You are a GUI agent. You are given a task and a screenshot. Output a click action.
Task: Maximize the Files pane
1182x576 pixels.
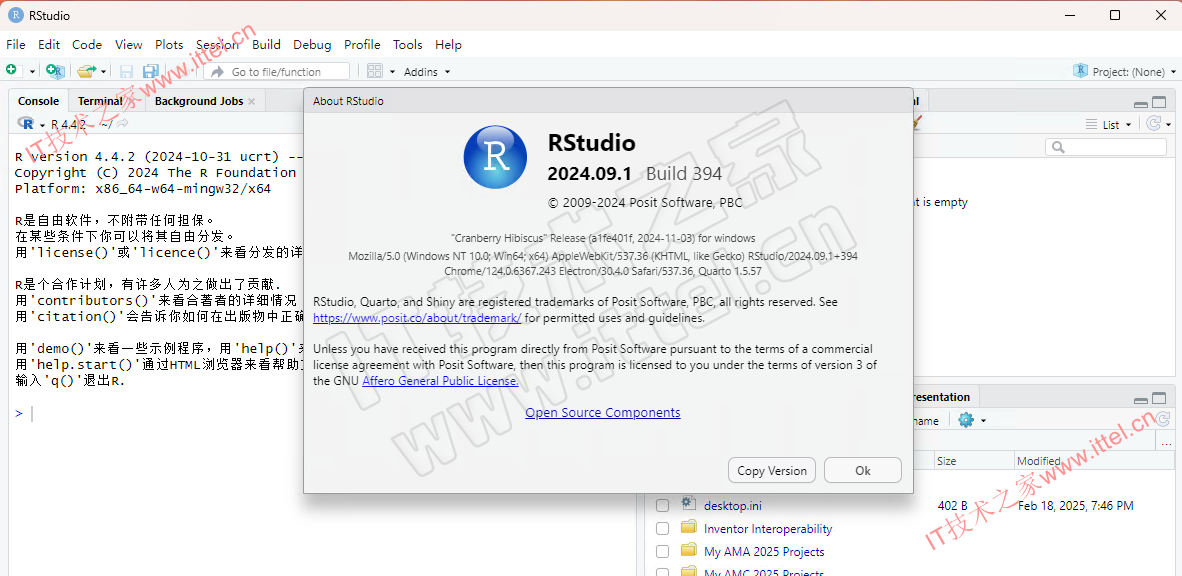click(x=1158, y=399)
